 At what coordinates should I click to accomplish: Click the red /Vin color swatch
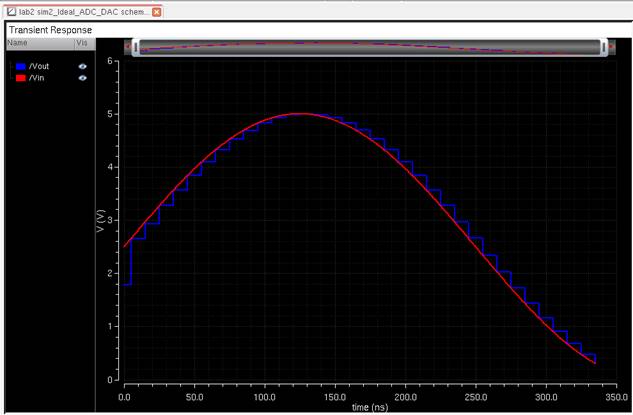(x=20, y=77)
